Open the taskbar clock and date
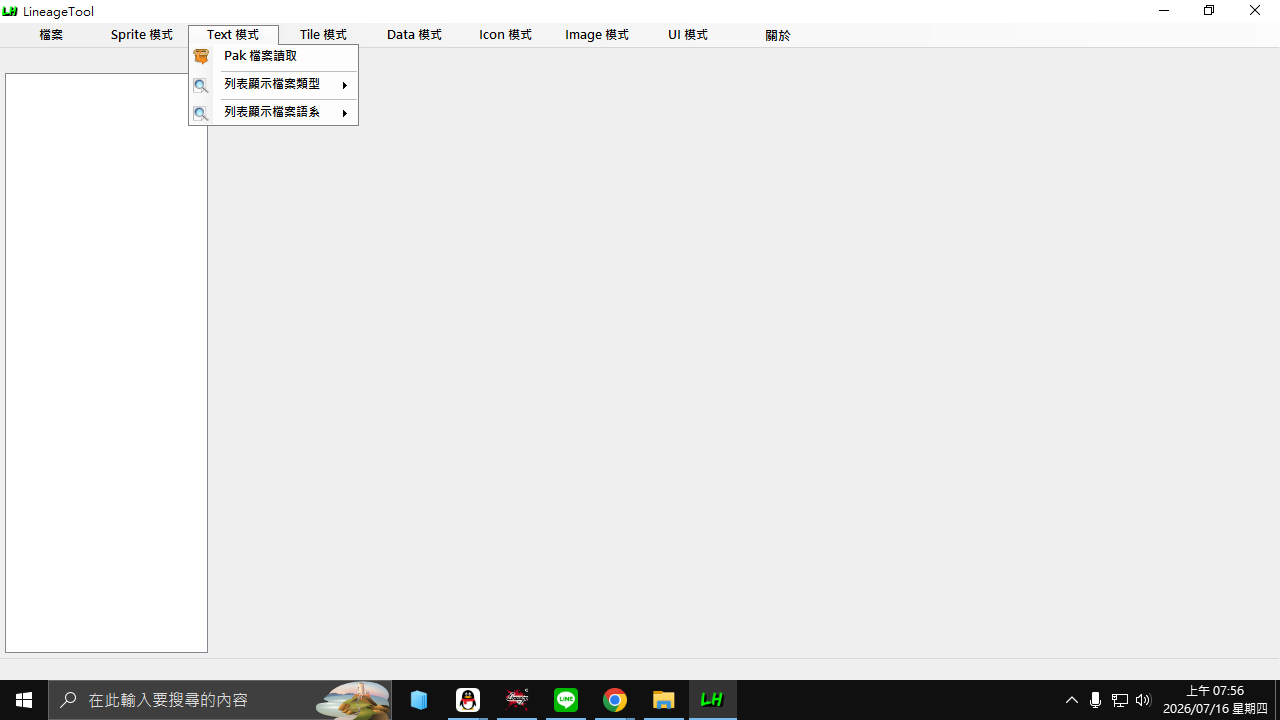This screenshot has height=720, width=1280. (1215, 700)
